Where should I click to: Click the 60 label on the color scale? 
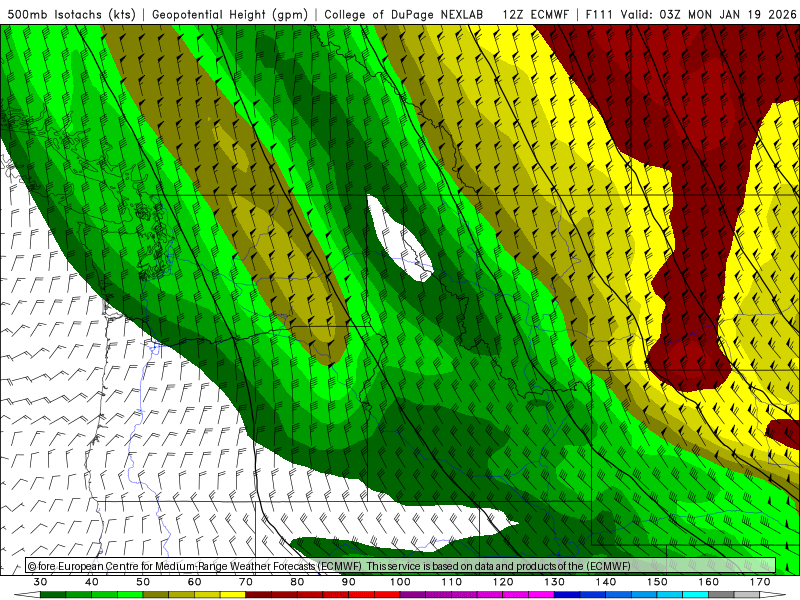coord(194,582)
